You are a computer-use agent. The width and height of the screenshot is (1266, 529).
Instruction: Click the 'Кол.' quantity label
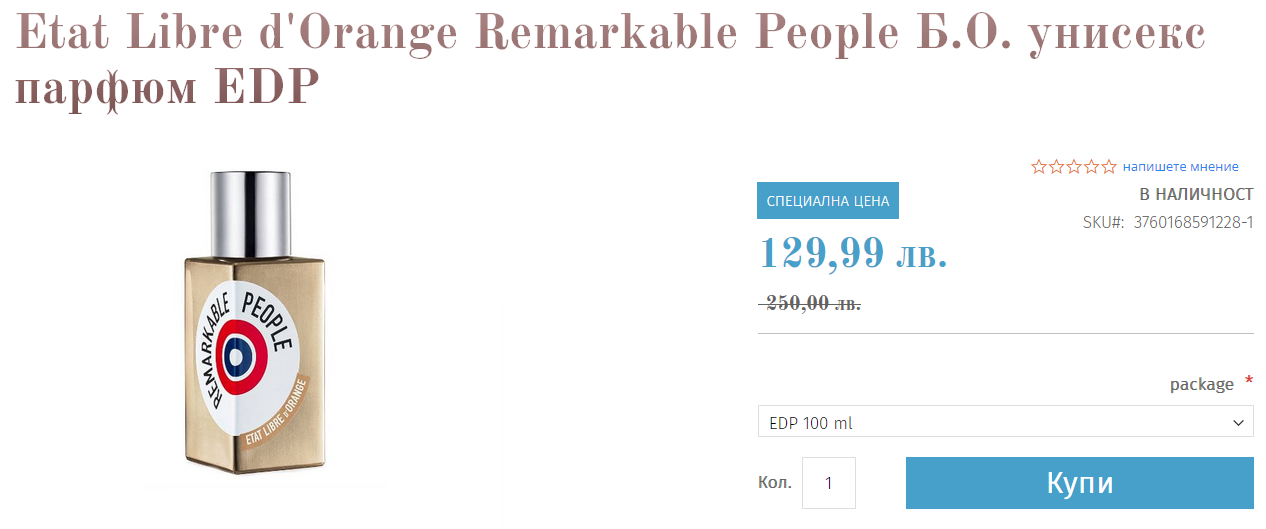tap(775, 483)
